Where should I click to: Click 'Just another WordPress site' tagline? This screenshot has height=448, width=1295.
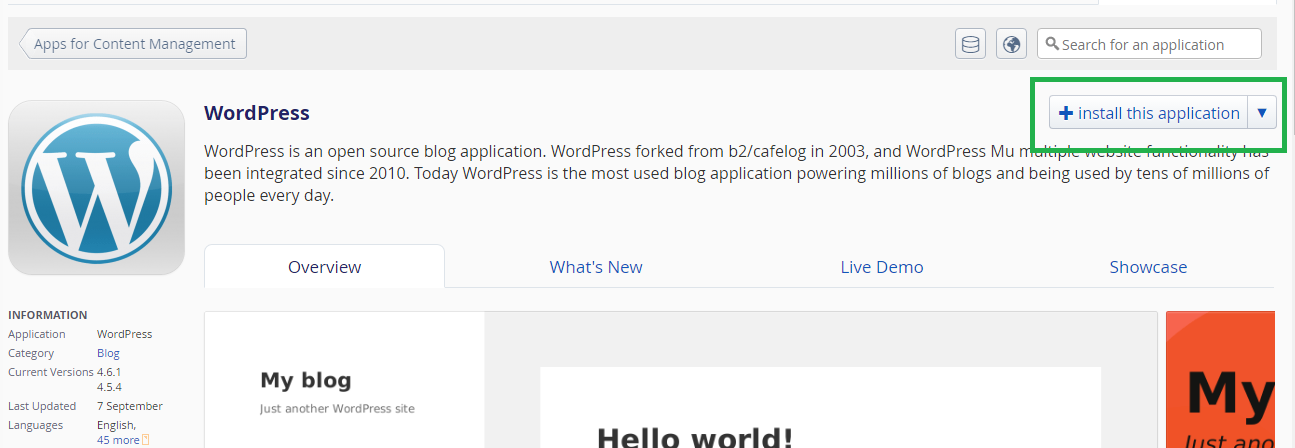coord(337,408)
